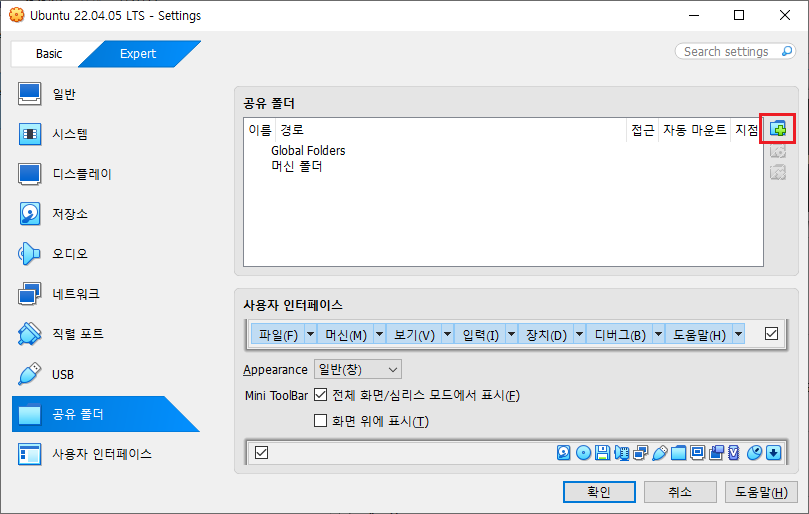This screenshot has height=514, width=809.
Task: Click the serial port icon beside 직렬 포트
Action: [29, 334]
